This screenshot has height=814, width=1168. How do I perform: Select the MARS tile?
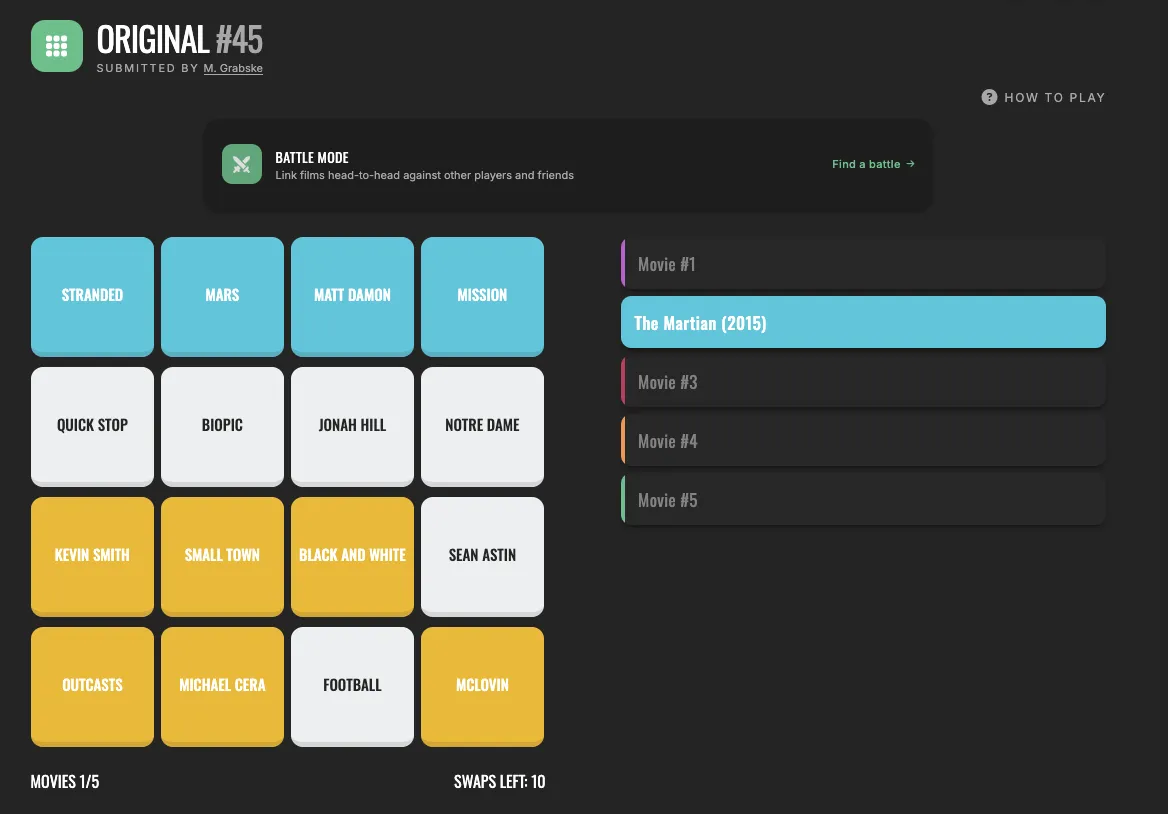tap(223, 296)
